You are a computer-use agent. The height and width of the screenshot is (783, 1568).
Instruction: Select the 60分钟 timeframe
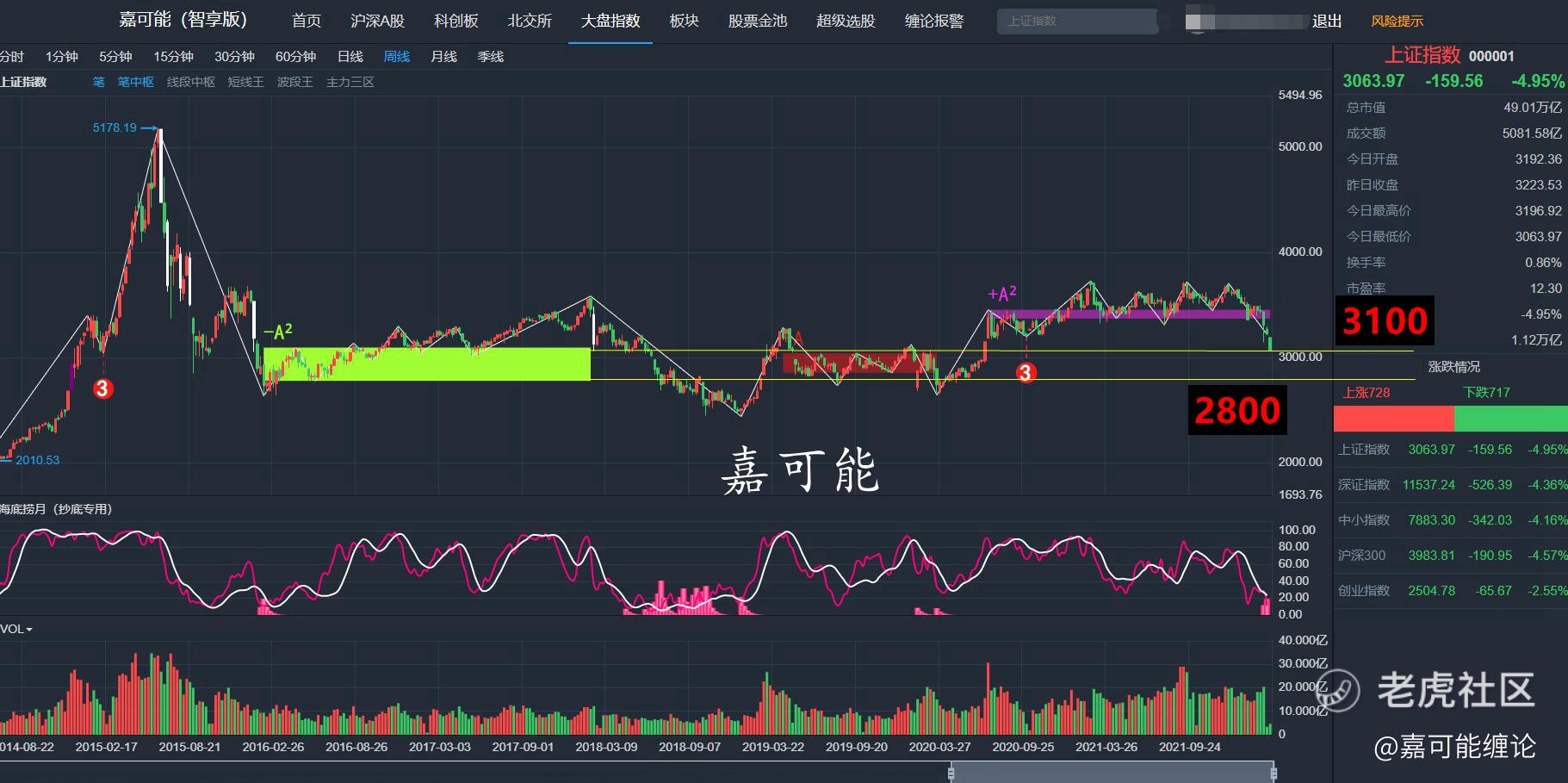pos(295,56)
